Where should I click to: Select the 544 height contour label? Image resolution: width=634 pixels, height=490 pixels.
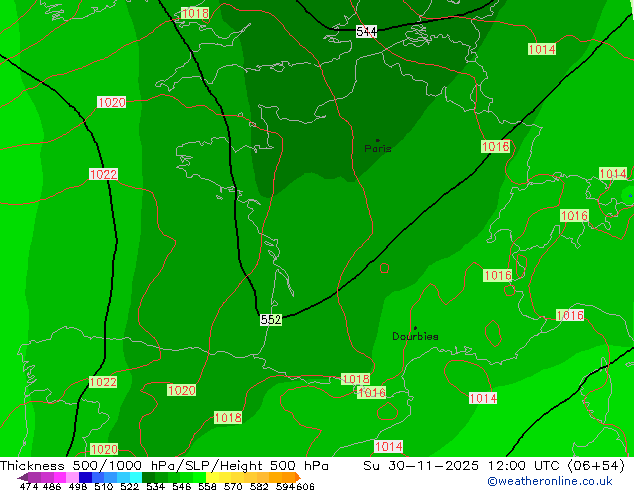366,31
